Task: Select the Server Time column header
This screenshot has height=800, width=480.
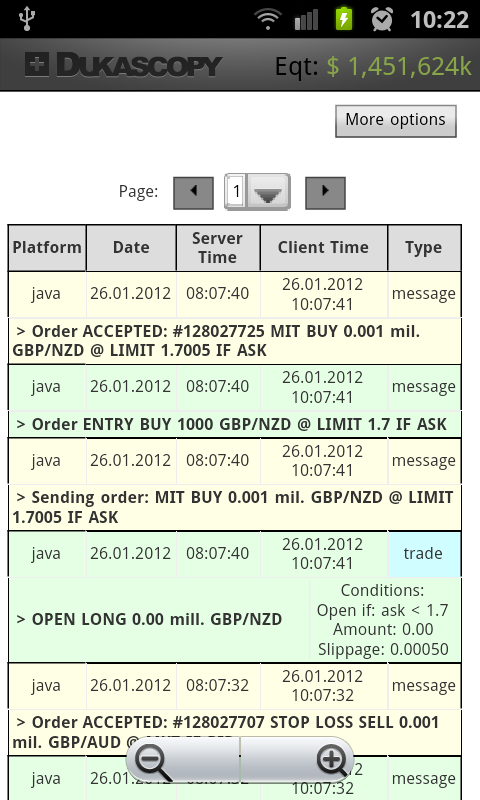Action: point(218,247)
